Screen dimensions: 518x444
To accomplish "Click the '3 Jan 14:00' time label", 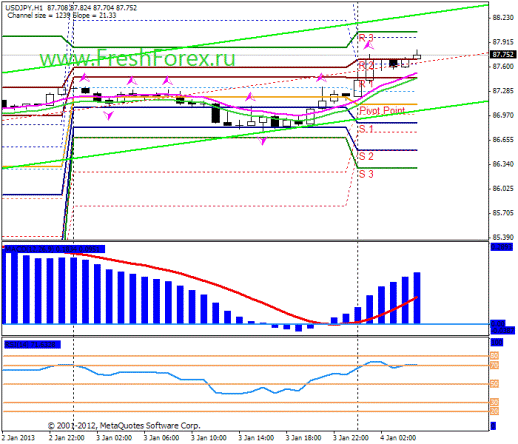I will [256, 438].
